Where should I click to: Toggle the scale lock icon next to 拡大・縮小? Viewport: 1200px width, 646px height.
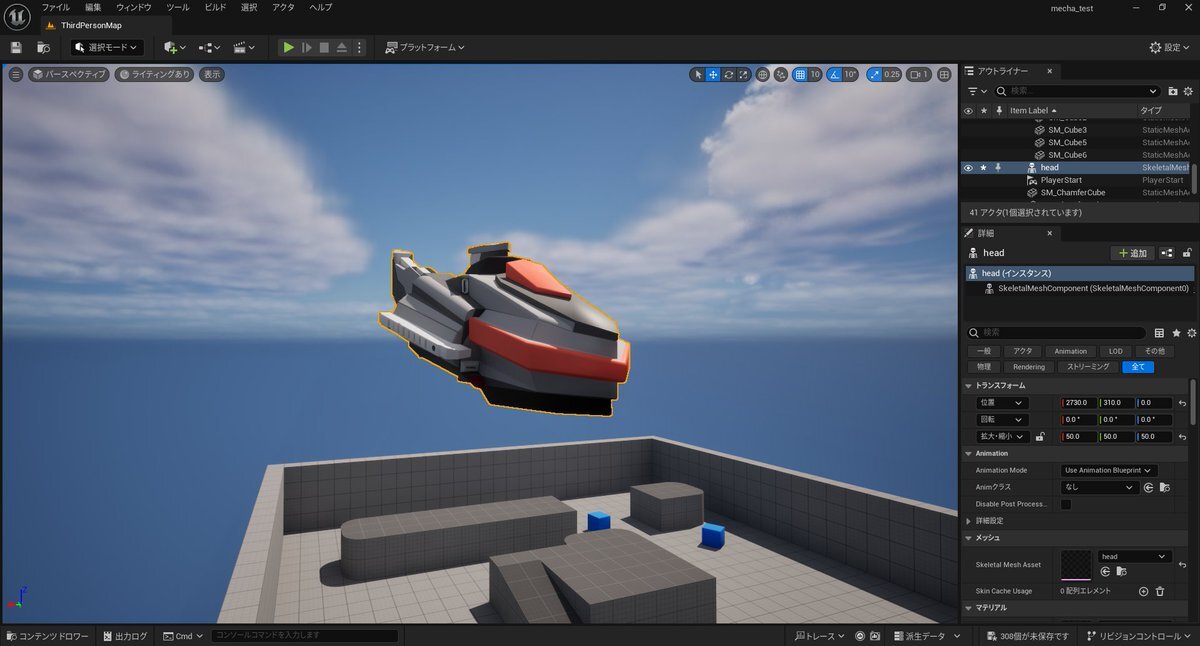(x=1040, y=437)
